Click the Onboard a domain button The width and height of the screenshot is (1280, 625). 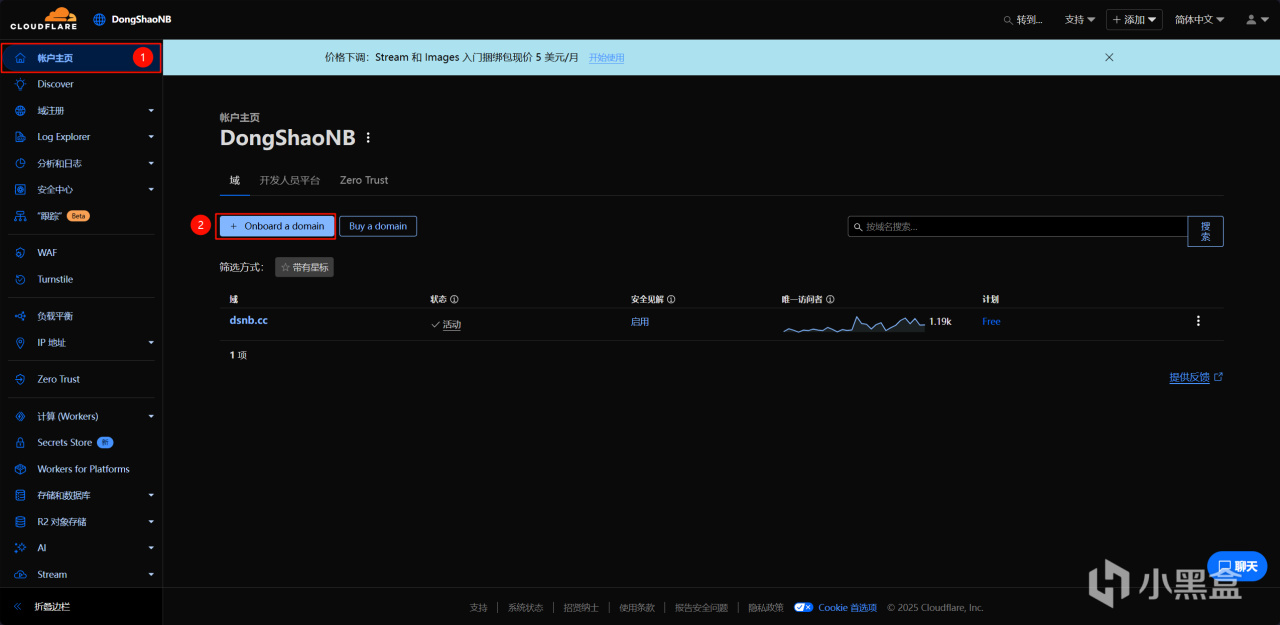pos(277,226)
